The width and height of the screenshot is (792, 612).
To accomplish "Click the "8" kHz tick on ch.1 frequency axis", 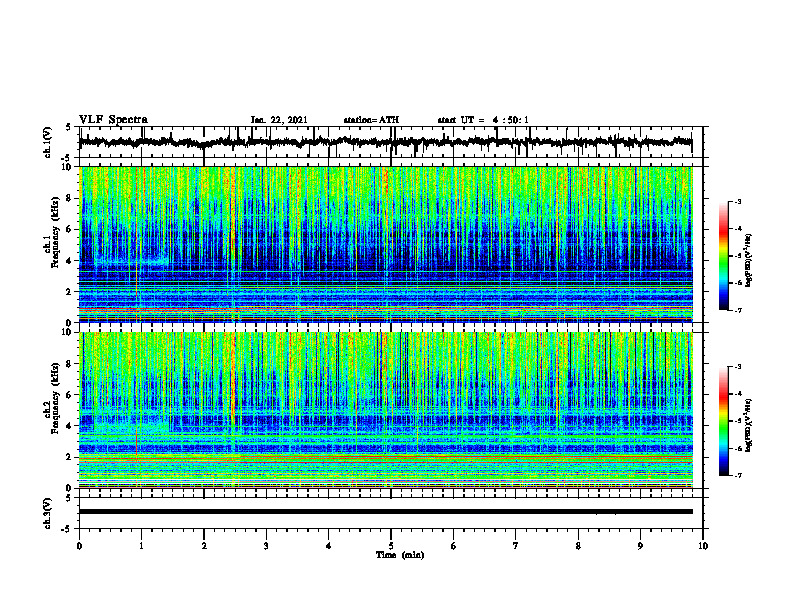I will pyautogui.click(x=71, y=198).
